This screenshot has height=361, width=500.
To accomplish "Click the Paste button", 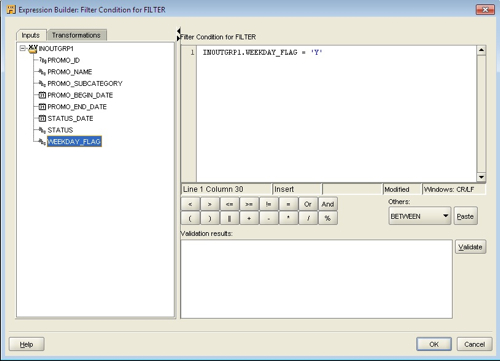I will (x=465, y=216).
